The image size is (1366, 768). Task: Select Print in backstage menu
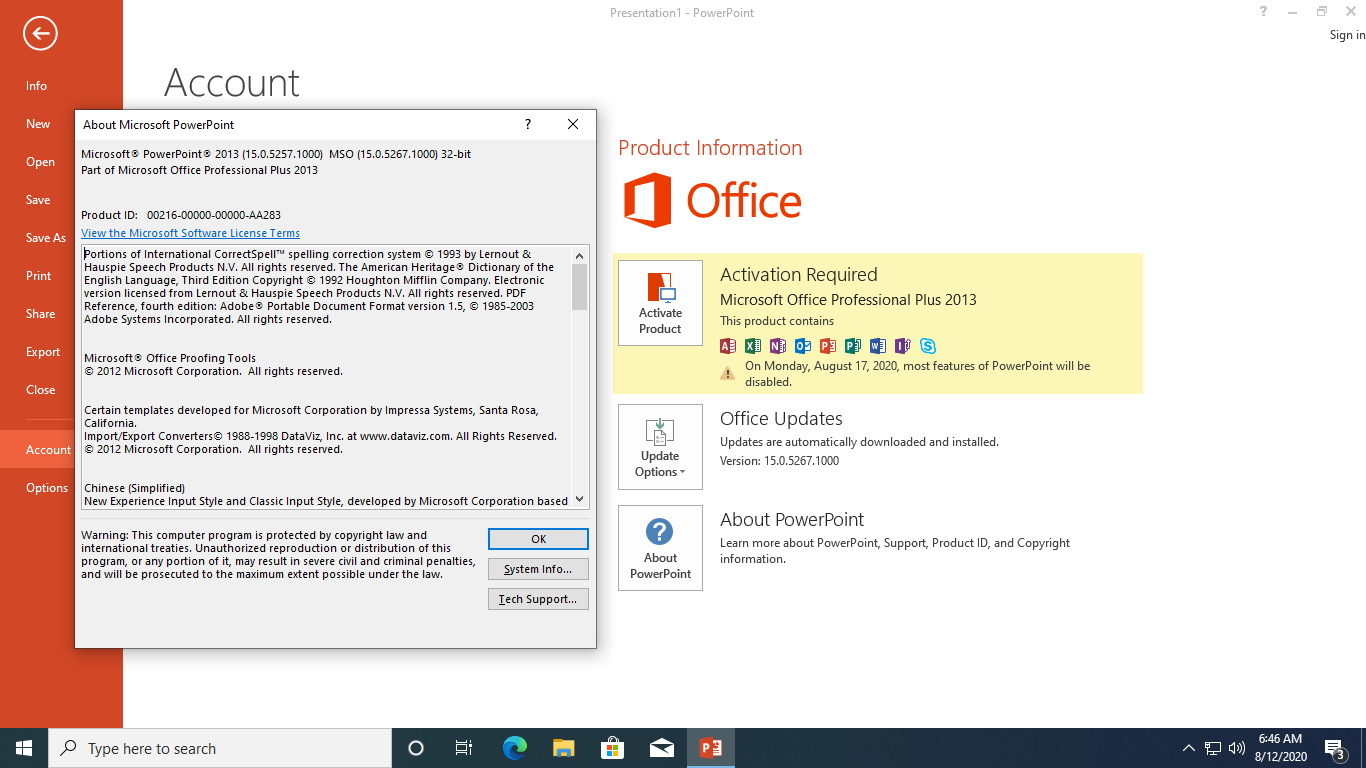(61, 276)
